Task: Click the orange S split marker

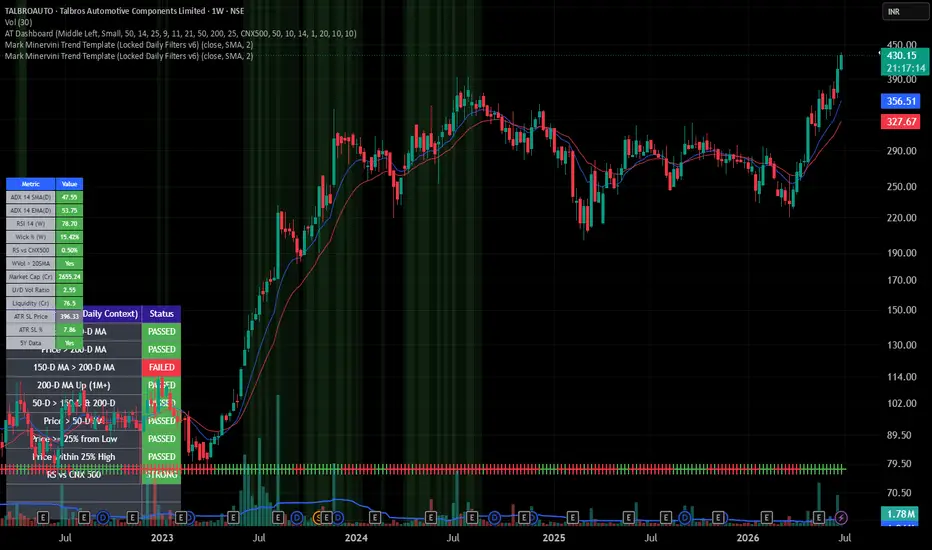Action: point(318,518)
